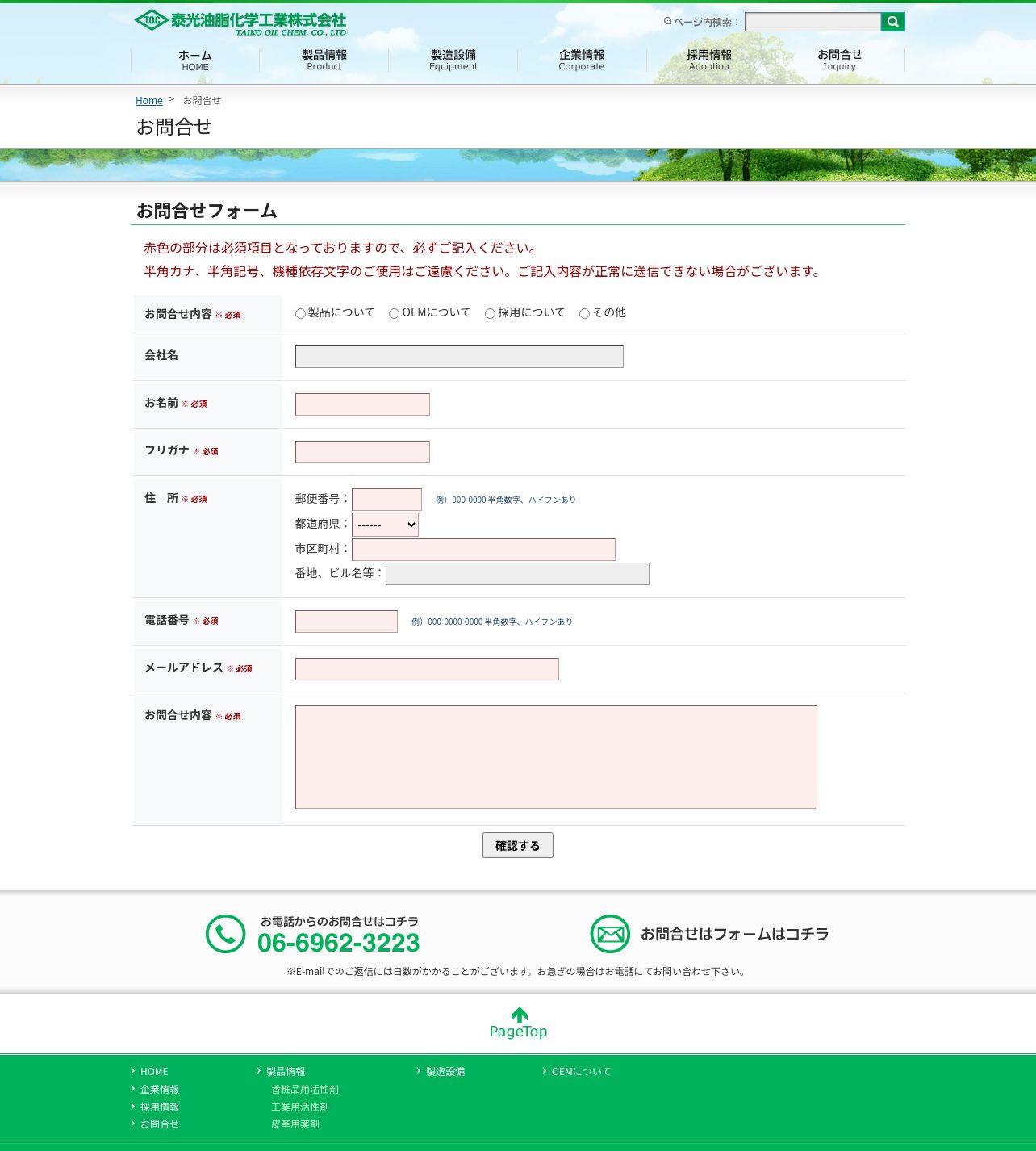Click phone number 06-6962-3223
Viewport: 1036px width, 1151px height.
339,943
